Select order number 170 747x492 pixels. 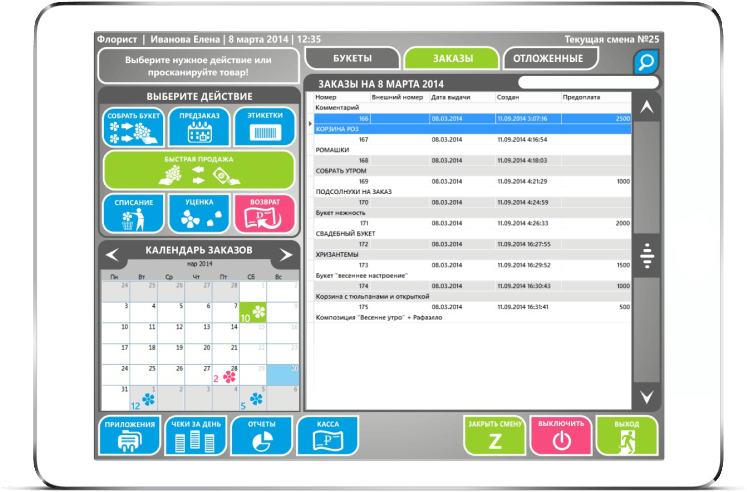point(473,202)
